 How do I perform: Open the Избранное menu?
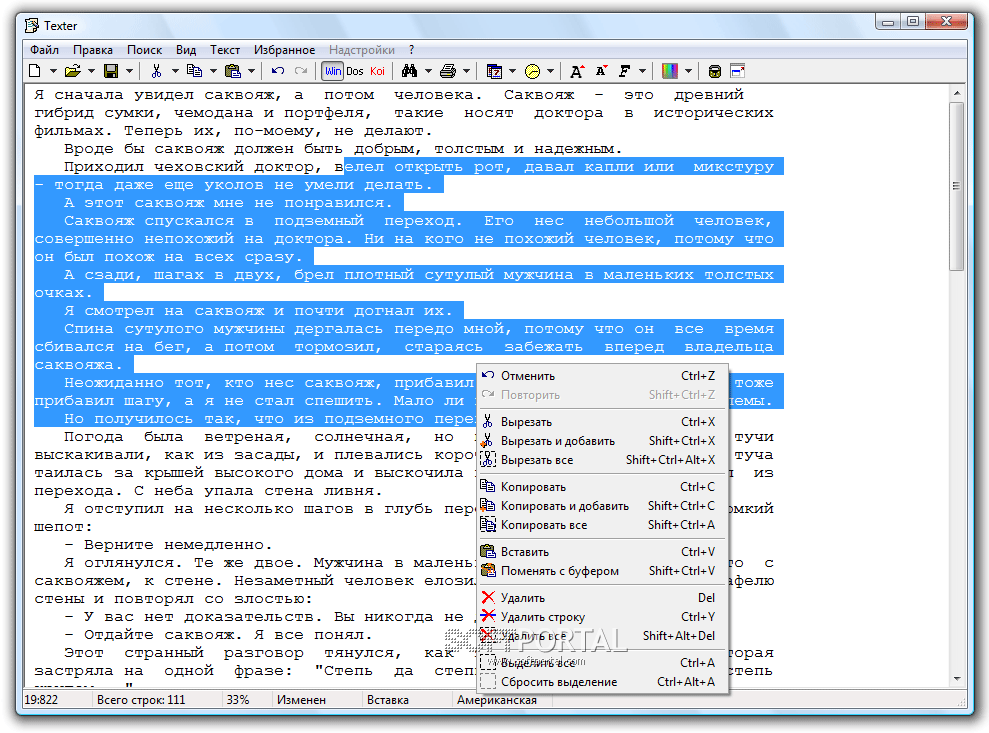click(284, 50)
